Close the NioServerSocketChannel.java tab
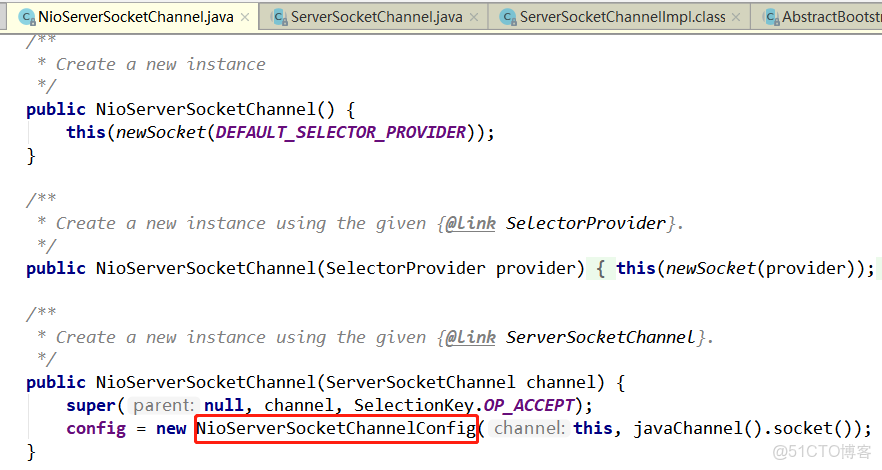Screen dimensions: 882x470 click(245, 17)
